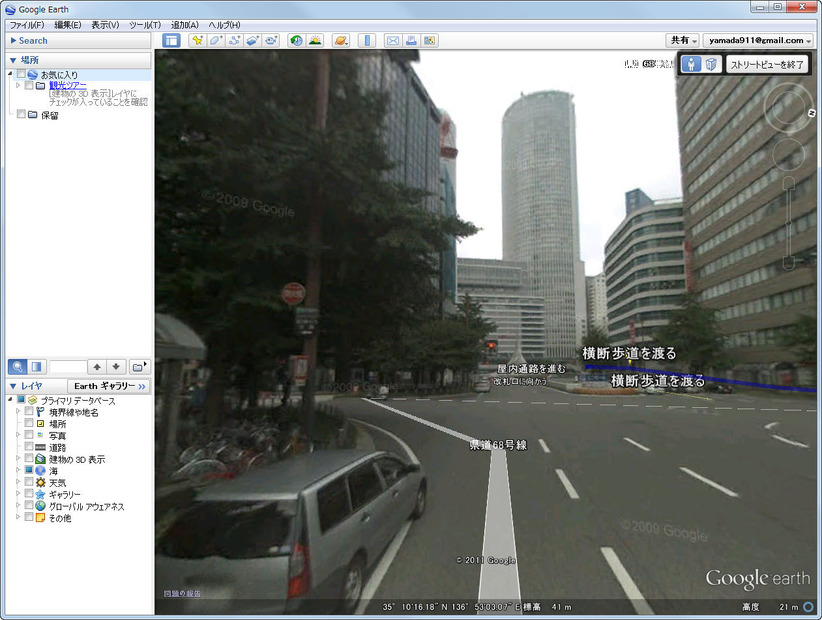Image resolution: width=822 pixels, height=620 pixels.
Task: Check the お気に入り checkbox
Action: point(21,74)
